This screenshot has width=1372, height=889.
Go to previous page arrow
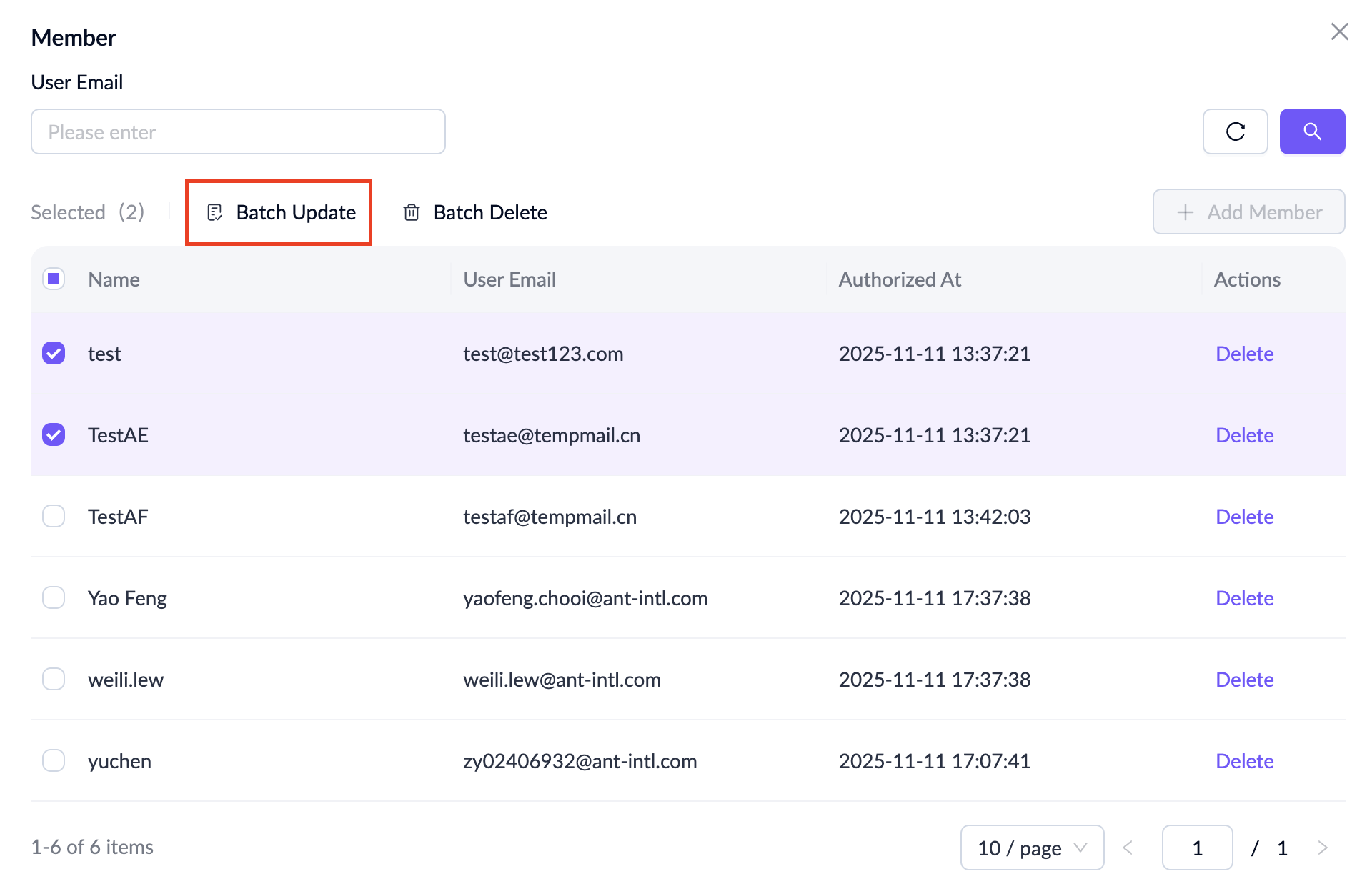[x=1128, y=848]
